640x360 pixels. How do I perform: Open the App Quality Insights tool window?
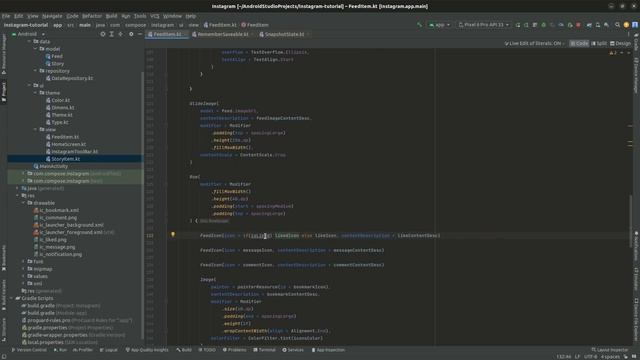[147, 350]
